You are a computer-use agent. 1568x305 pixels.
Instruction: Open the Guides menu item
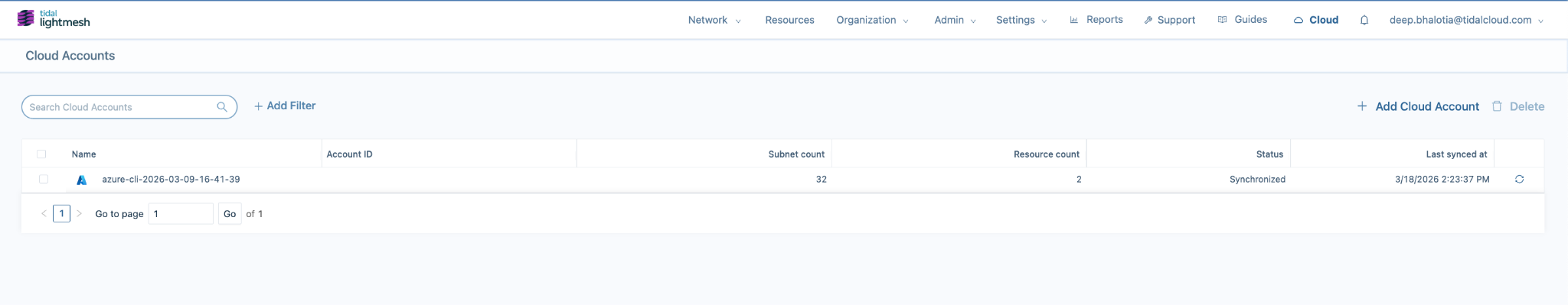[x=1242, y=20]
